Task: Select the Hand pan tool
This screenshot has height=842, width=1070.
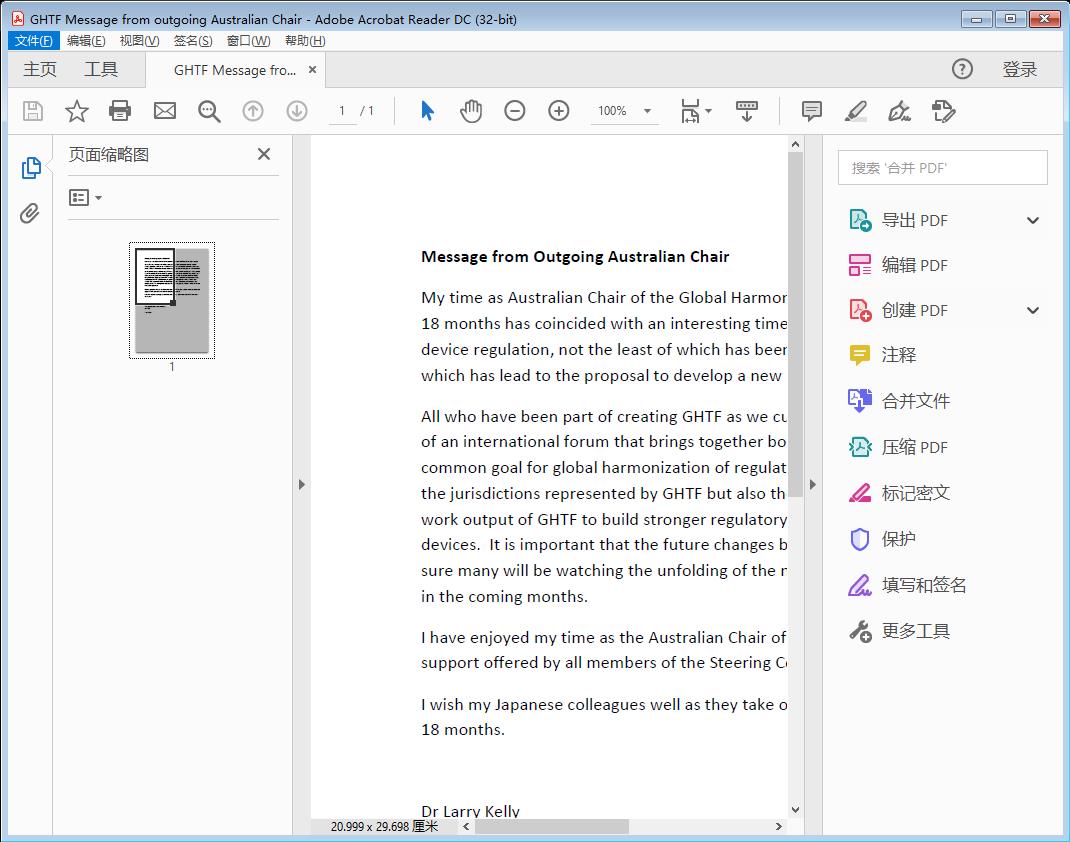Action: pos(471,111)
